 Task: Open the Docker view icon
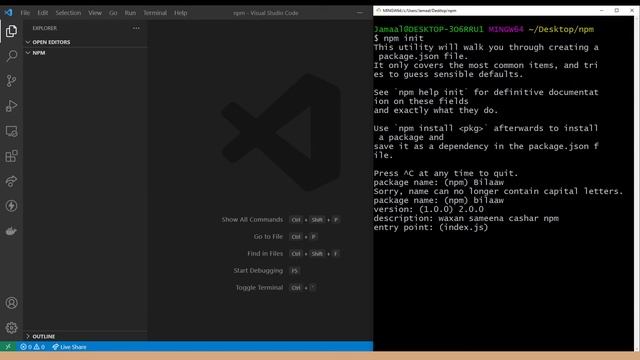(x=11, y=231)
